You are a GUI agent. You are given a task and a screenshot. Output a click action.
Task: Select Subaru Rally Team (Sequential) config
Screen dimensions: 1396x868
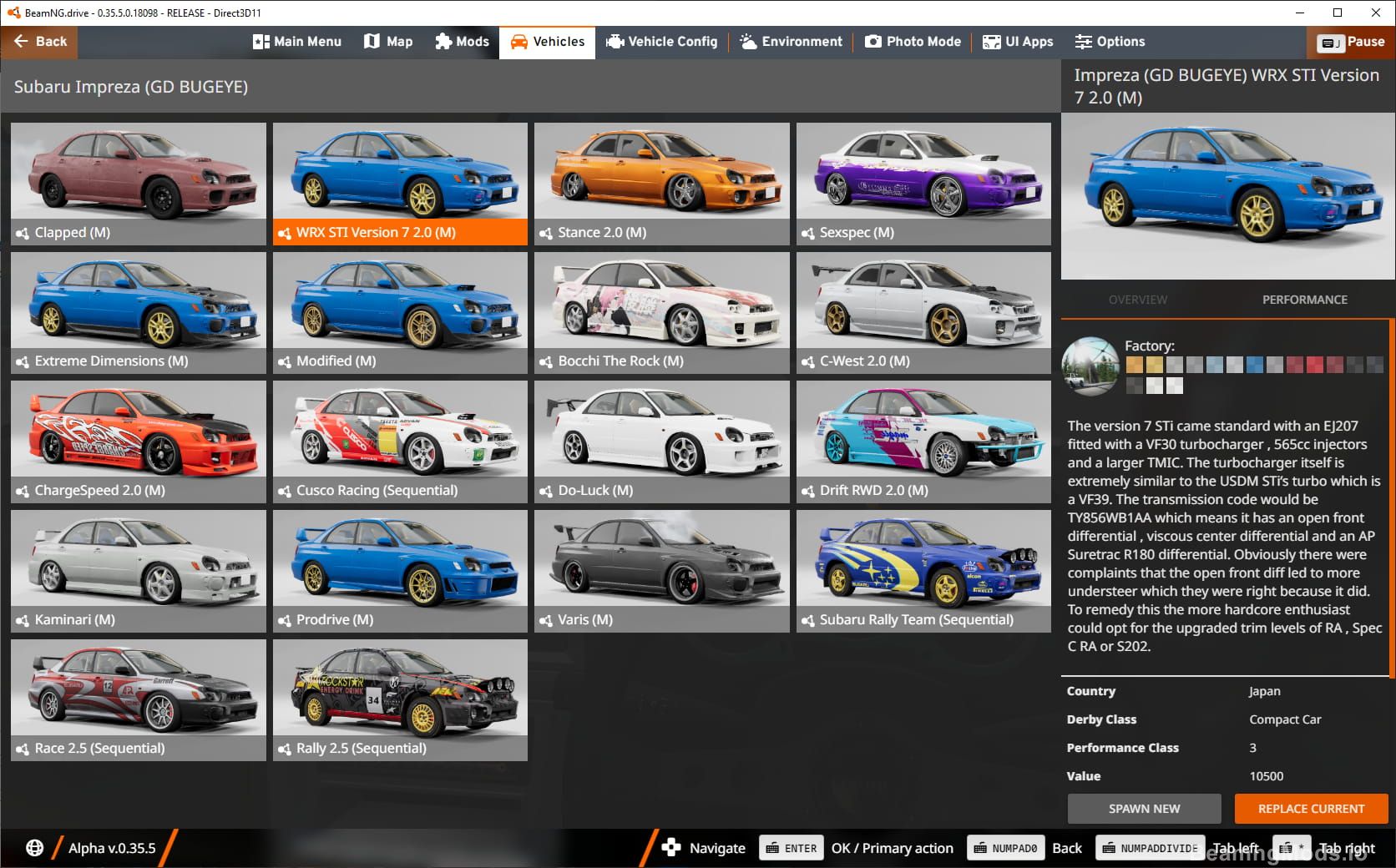923,571
